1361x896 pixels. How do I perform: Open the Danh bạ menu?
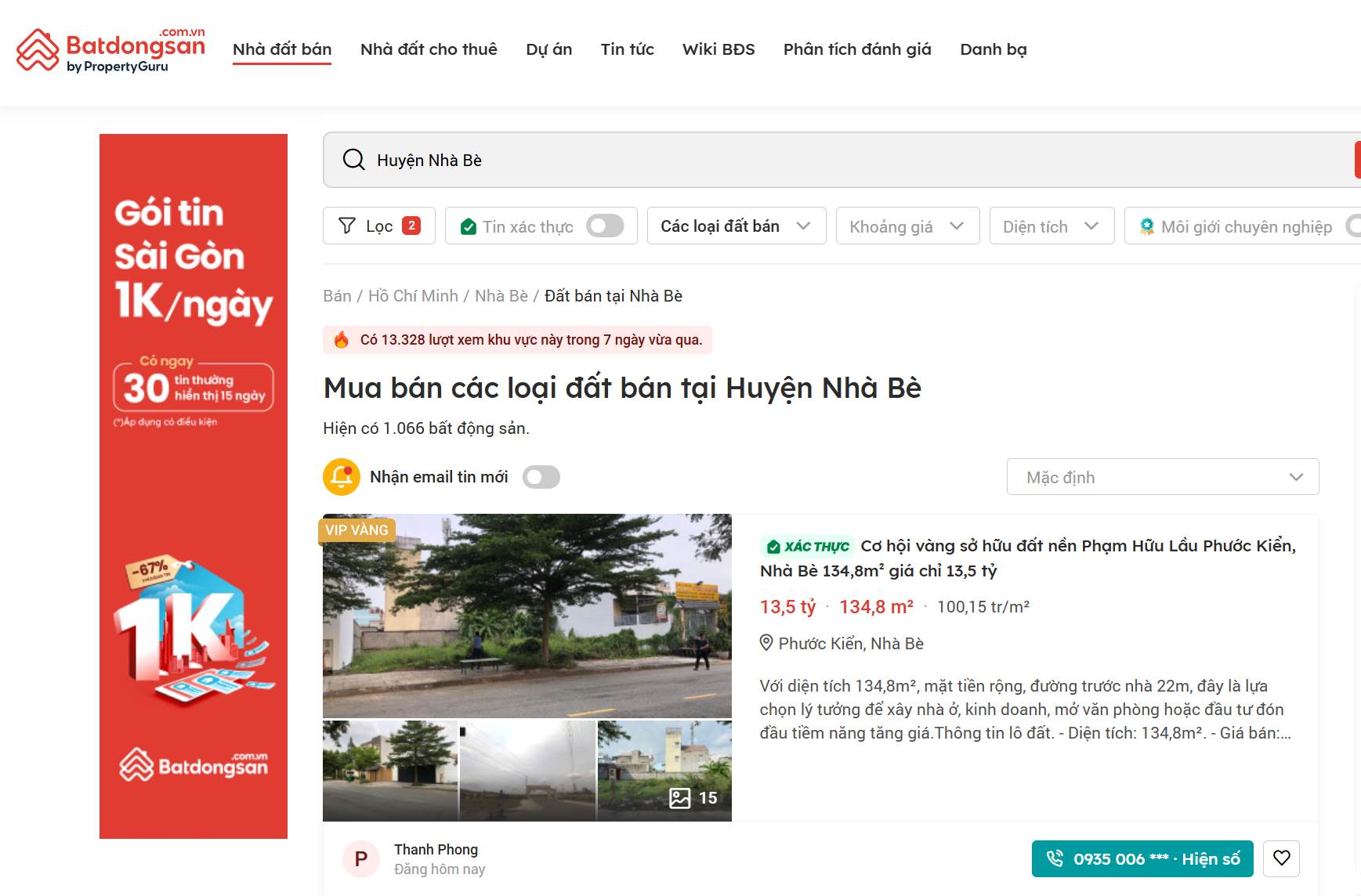tap(994, 49)
